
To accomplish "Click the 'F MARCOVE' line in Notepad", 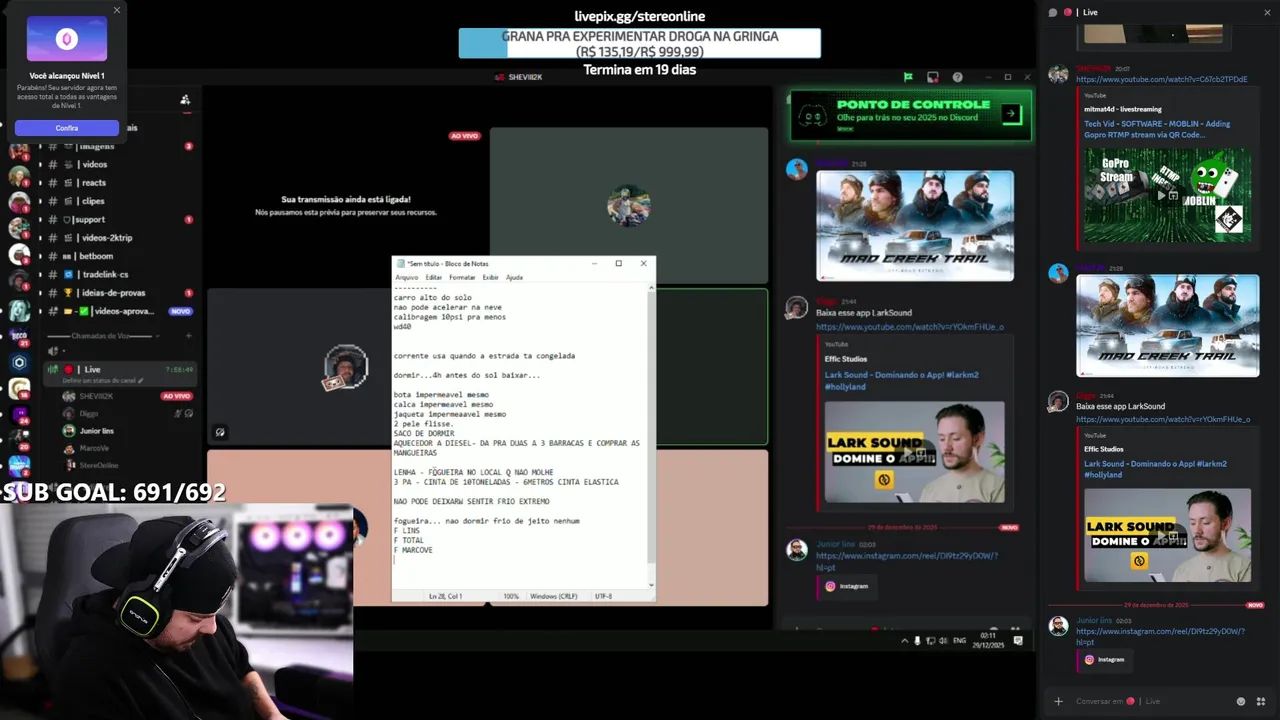I will (413, 550).
